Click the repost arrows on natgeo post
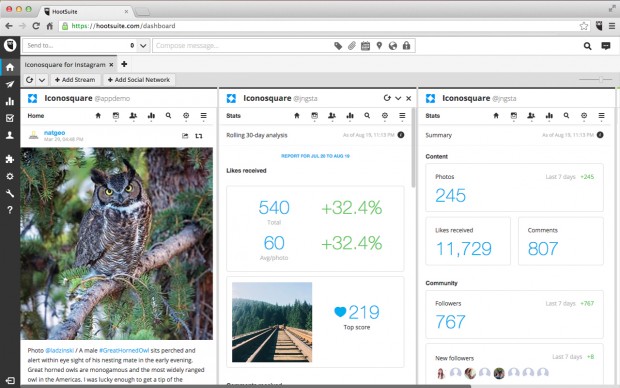Viewport: 620px width, 388px height. [199, 136]
